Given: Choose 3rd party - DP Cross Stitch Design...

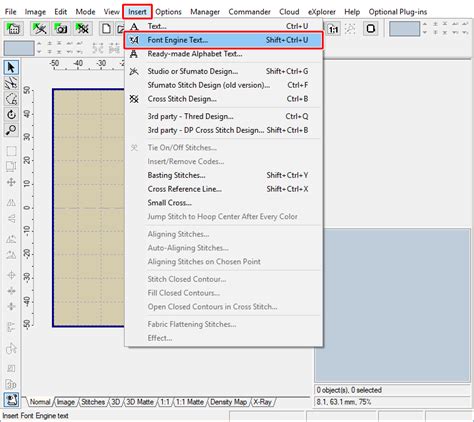Looking at the screenshot, I should [x=223, y=130].
